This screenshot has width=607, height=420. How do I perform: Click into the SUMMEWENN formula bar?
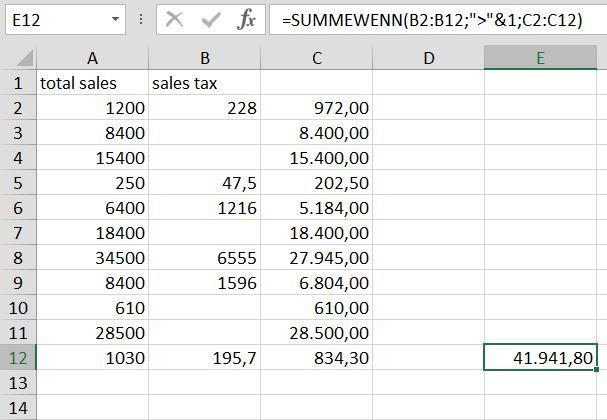(x=437, y=19)
